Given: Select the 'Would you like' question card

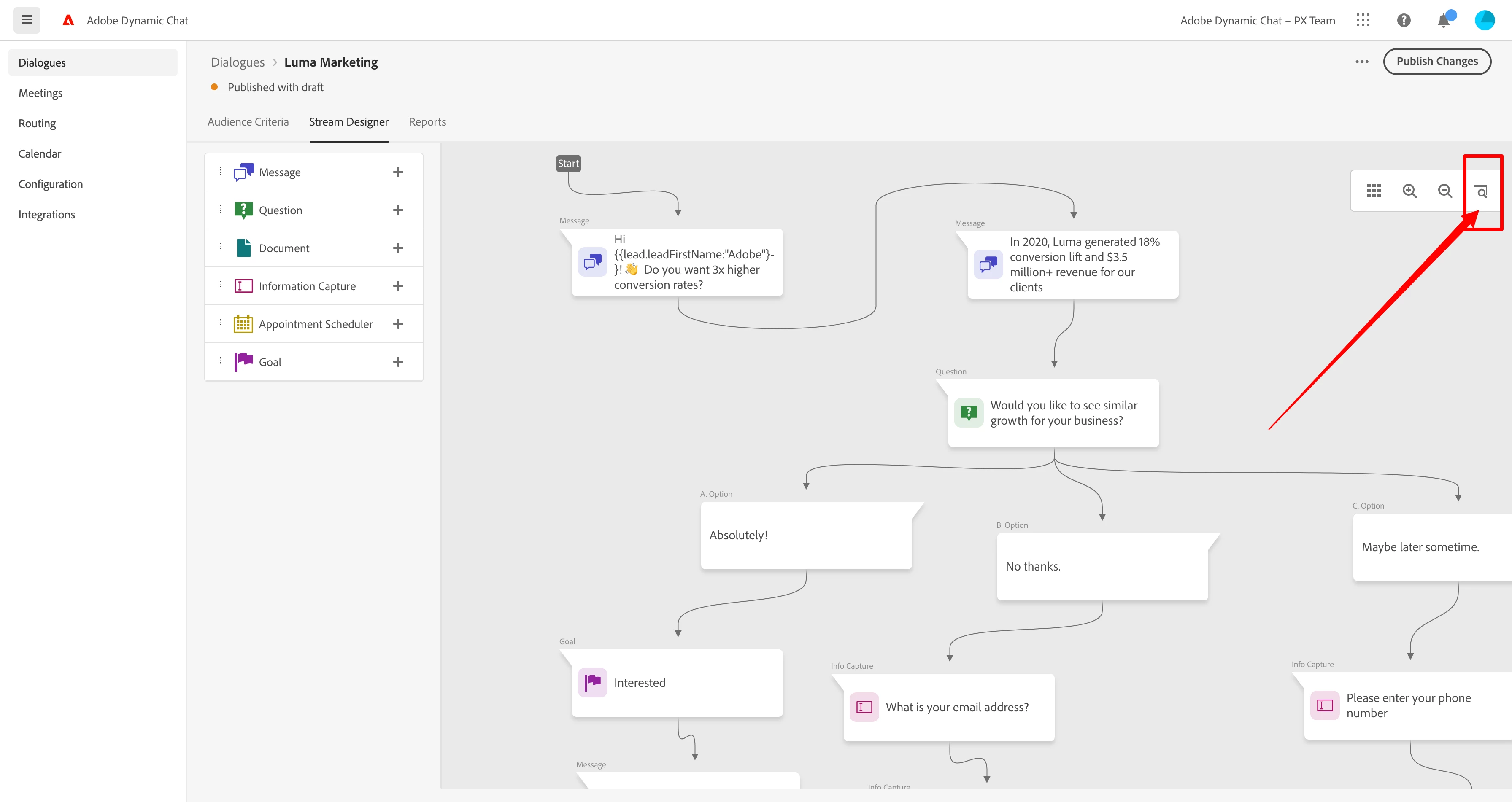Looking at the screenshot, I should point(1053,413).
